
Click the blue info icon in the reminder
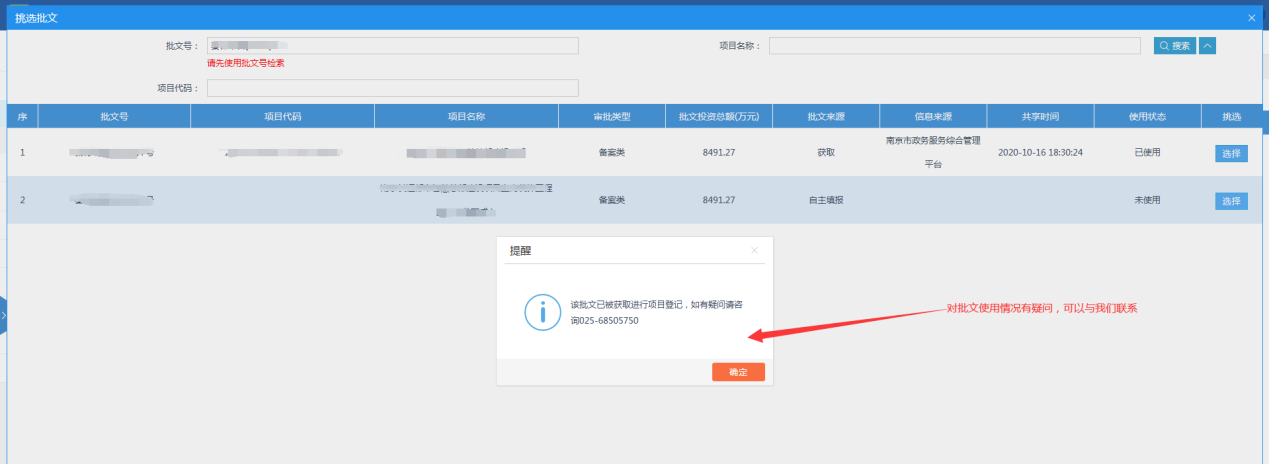[541, 312]
